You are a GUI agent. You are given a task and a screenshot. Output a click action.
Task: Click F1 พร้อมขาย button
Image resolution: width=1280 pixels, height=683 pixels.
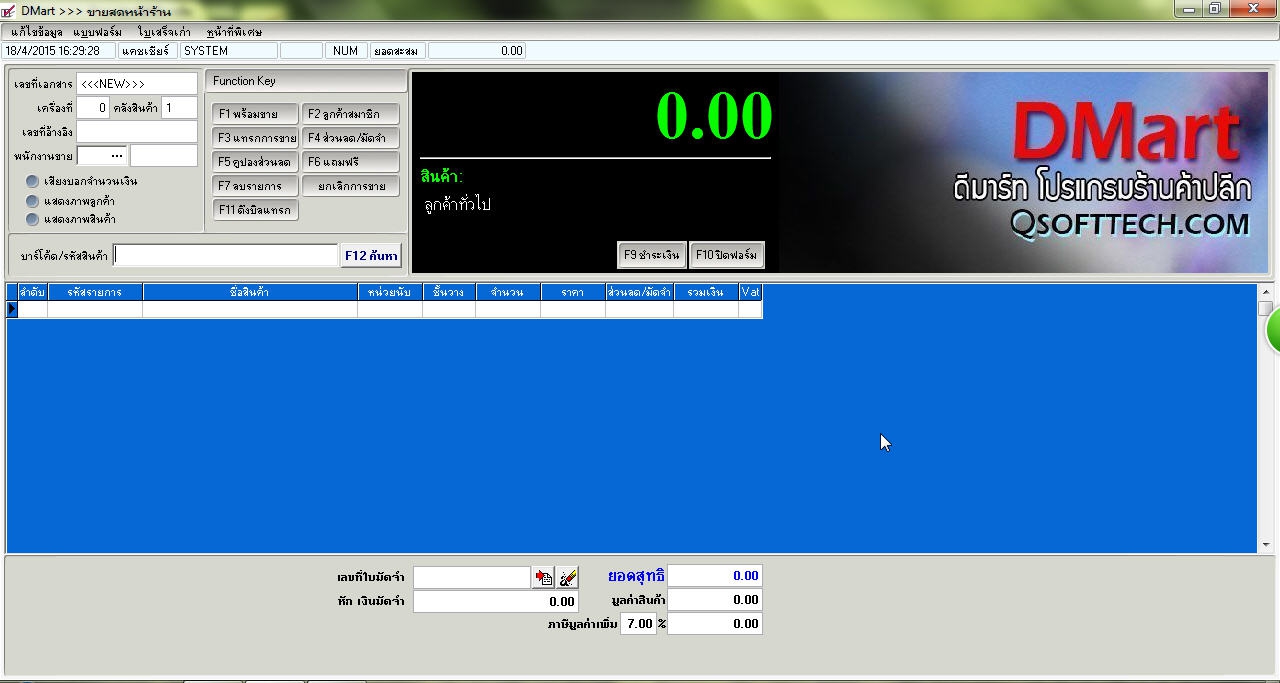pyautogui.click(x=255, y=114)
